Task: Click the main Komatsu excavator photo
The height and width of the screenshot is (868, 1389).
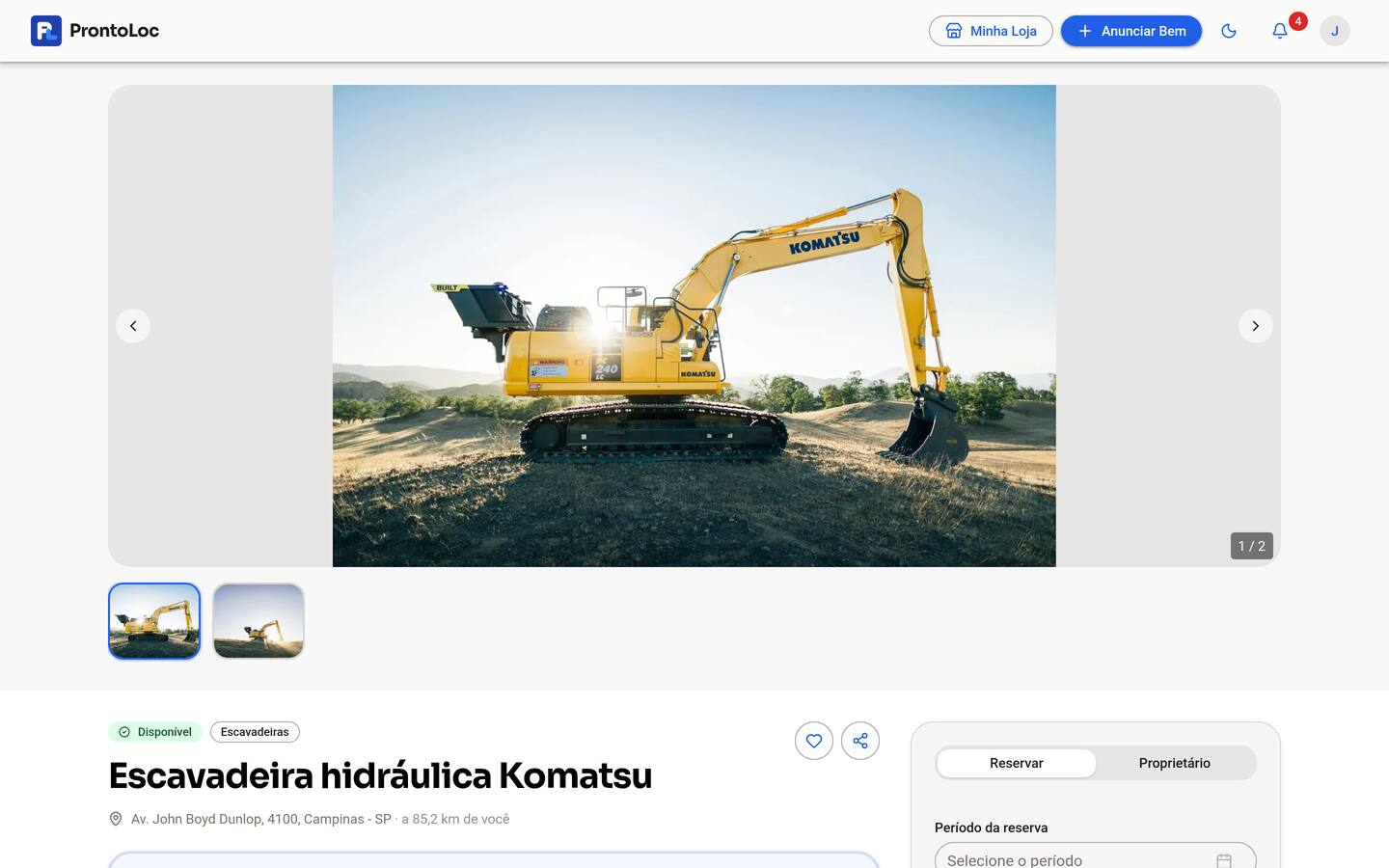Action: (694, 326)
